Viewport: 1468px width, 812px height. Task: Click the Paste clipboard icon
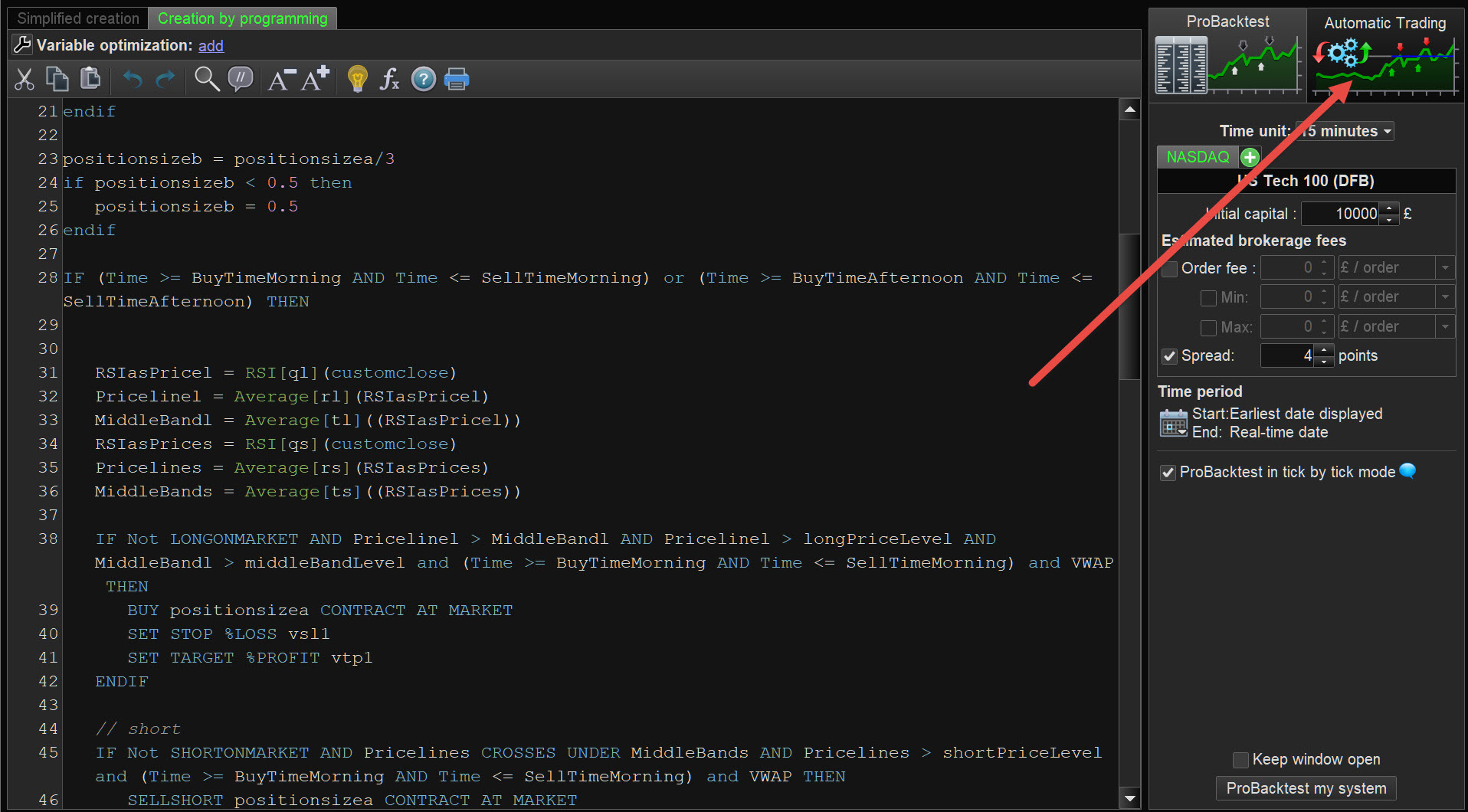pos(90,79)
